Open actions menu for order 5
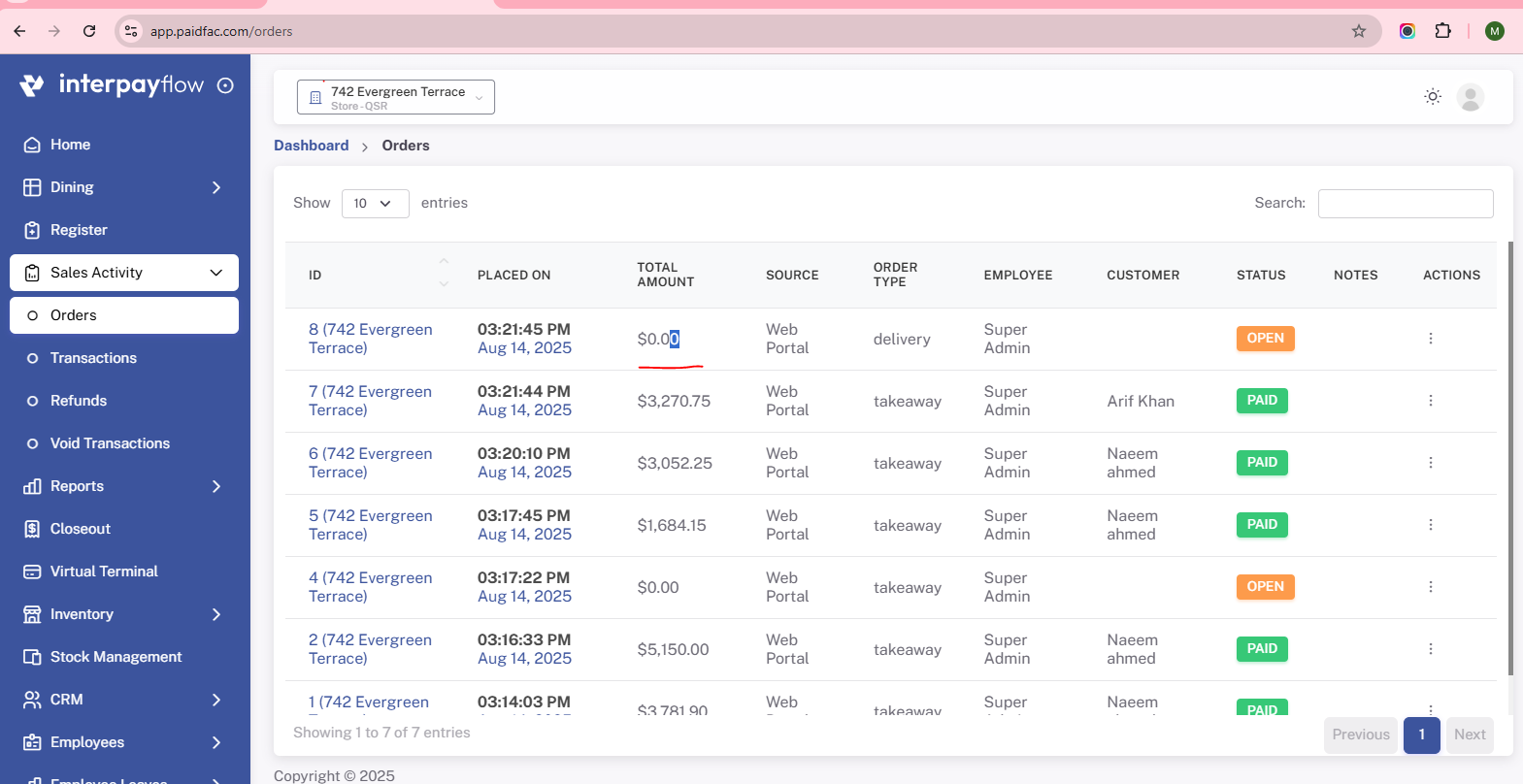Image resolution: width=1523 pixels, height=784 pixels. 1431,525
